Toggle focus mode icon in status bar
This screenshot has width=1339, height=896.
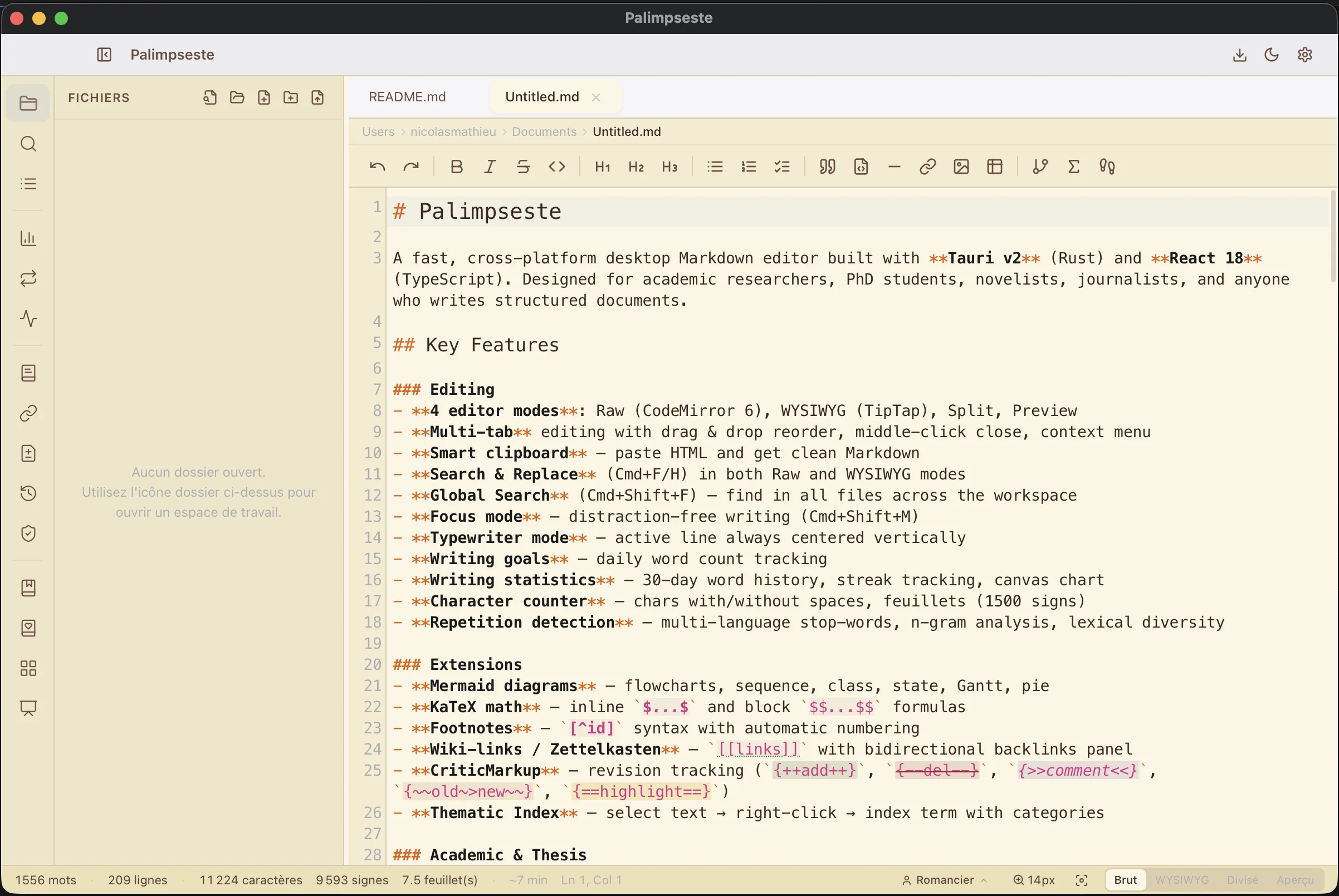click(1081, 880)
